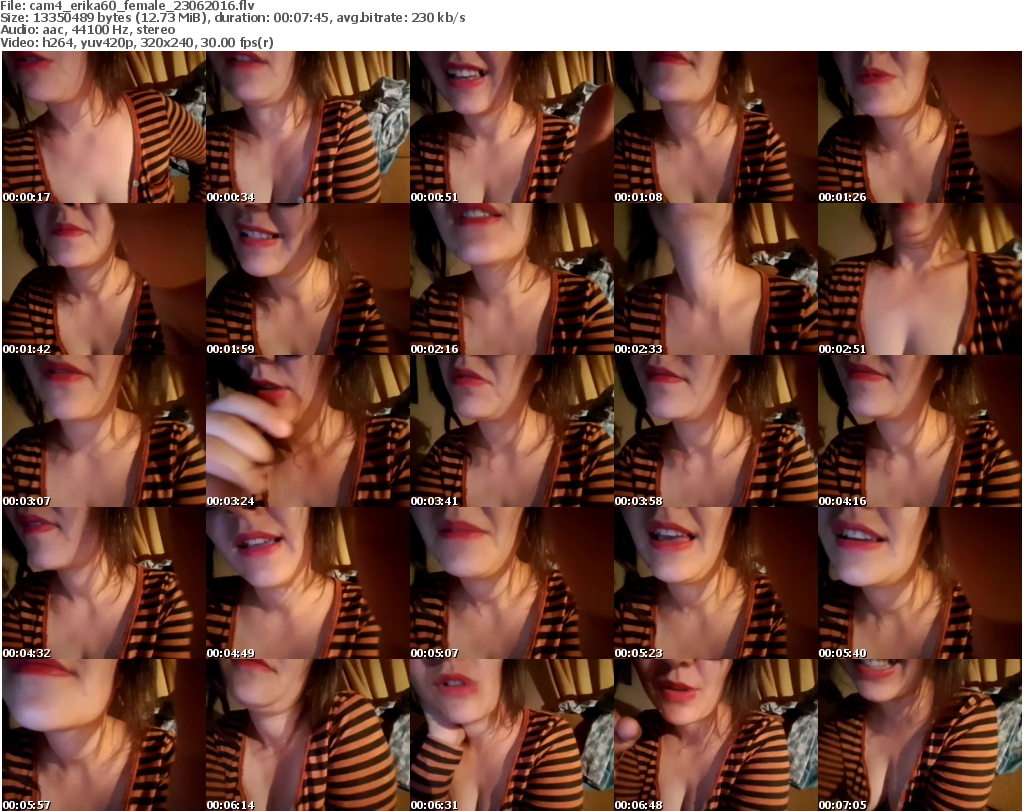Pick the 00:03:24 frame
1024x811 pixels.
[x=308, y=431]
